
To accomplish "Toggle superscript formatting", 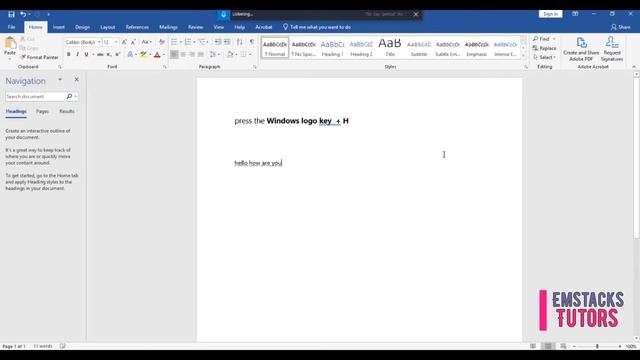I will tap(118, 54).
